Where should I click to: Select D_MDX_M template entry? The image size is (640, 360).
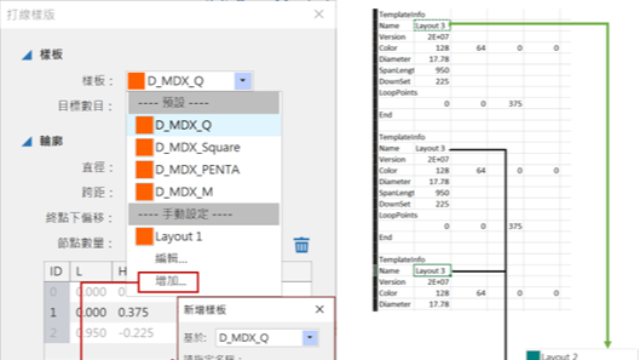204,192
